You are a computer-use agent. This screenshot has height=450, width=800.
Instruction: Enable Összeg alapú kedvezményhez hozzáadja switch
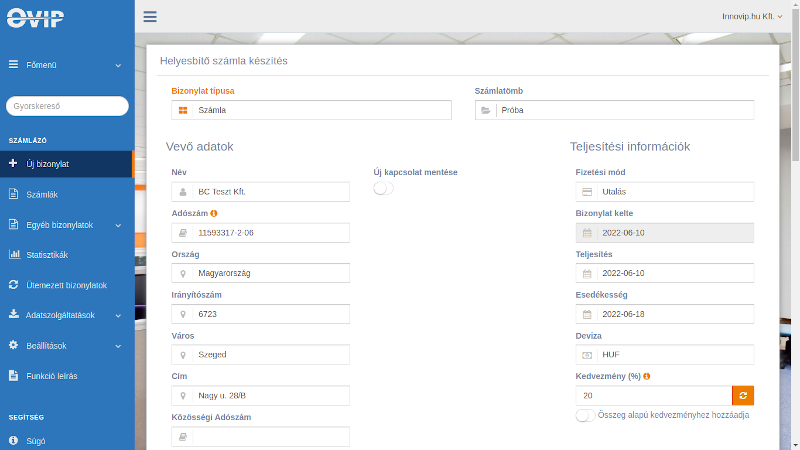click(585, 415)
